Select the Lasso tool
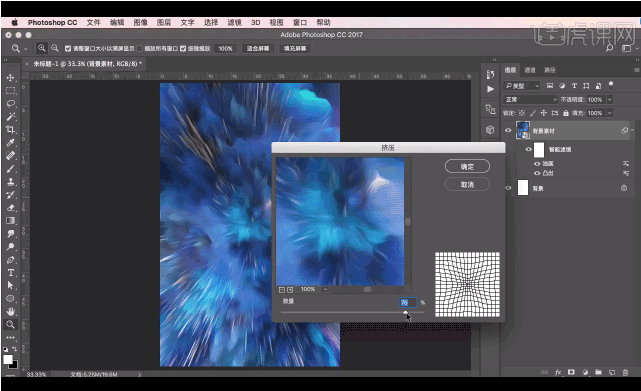The height and width of the screenshot is (391, 641). click(11, 103)
